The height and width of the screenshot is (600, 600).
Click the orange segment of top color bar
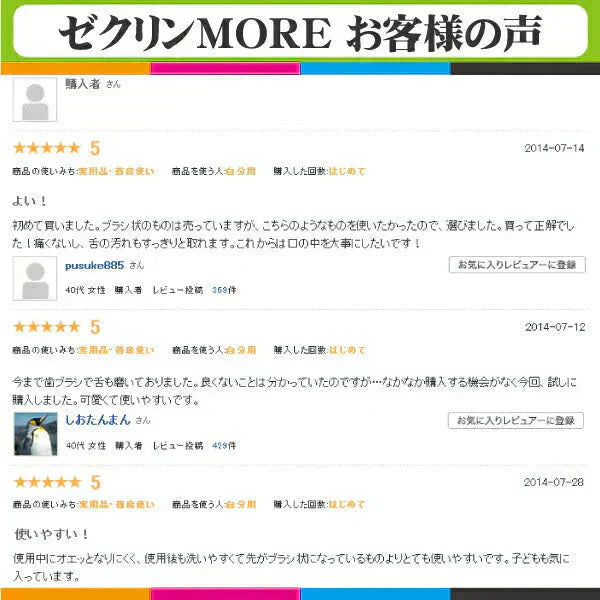click(75, 68)
